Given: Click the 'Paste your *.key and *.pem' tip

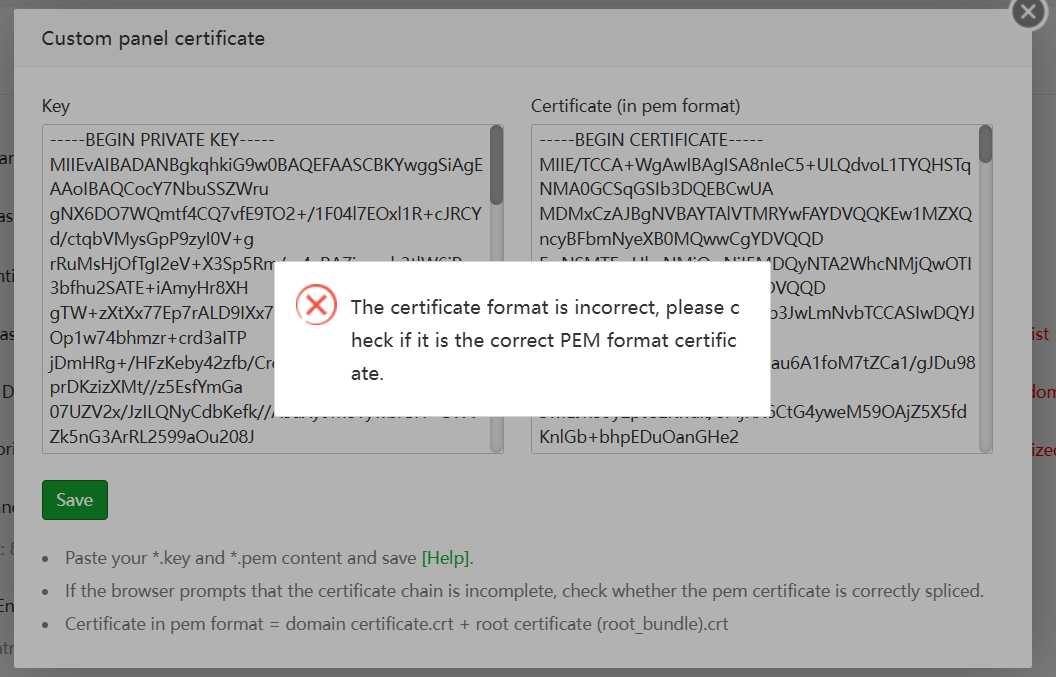Looking at the screenshot, I should pos(242,558).
